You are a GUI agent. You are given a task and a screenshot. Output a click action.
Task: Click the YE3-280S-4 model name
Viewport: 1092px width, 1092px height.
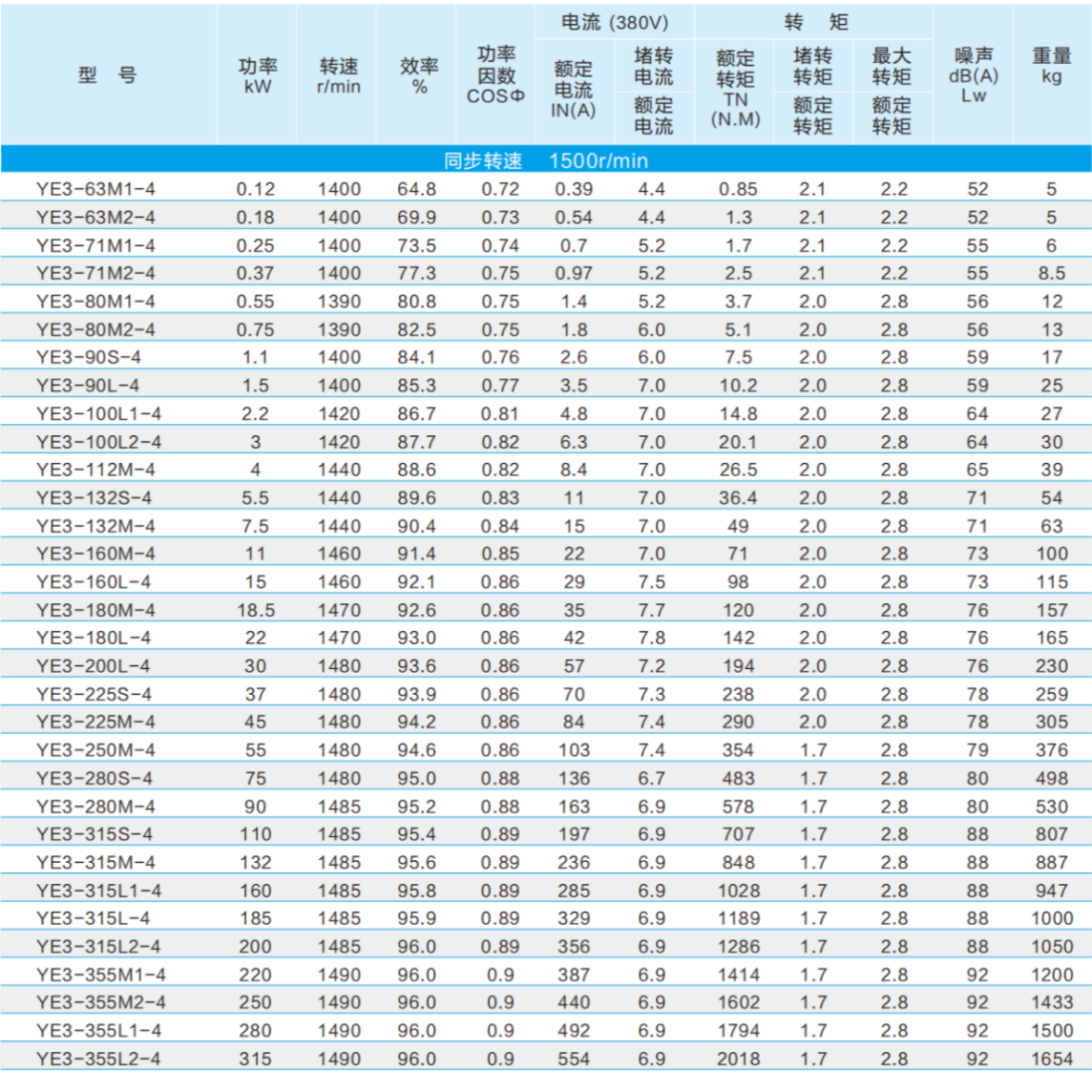click(x=94, y=779)
